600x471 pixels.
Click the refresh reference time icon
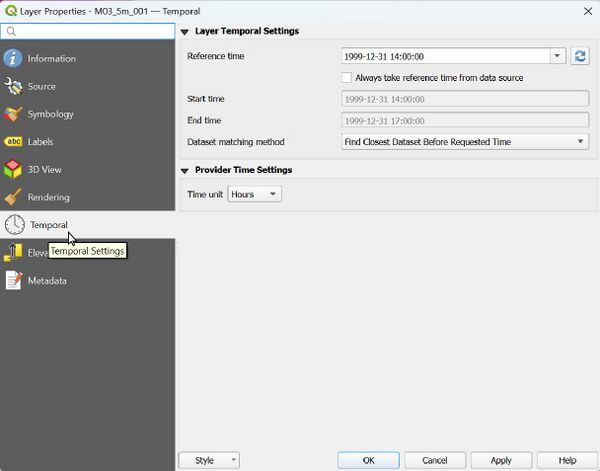pos(580,57)
